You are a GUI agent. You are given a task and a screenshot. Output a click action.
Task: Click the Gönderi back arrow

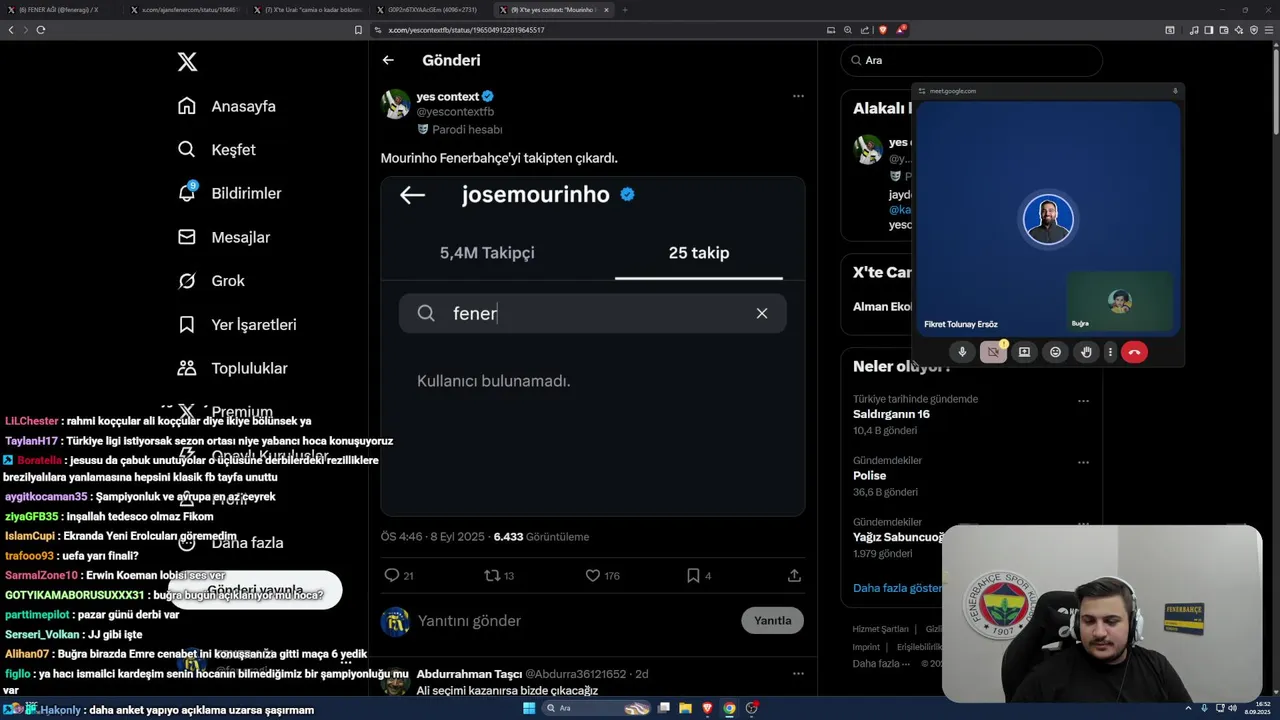(x=388, y=60)
